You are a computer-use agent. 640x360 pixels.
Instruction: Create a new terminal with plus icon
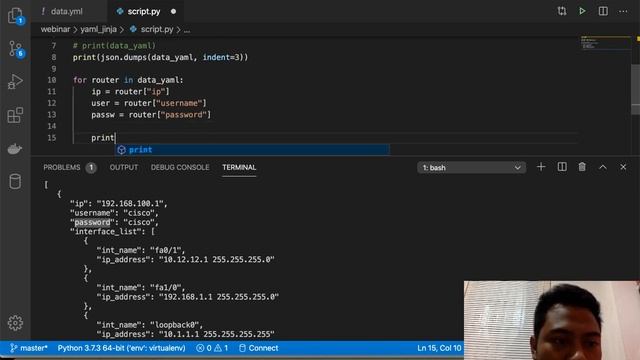pos(541,167)
